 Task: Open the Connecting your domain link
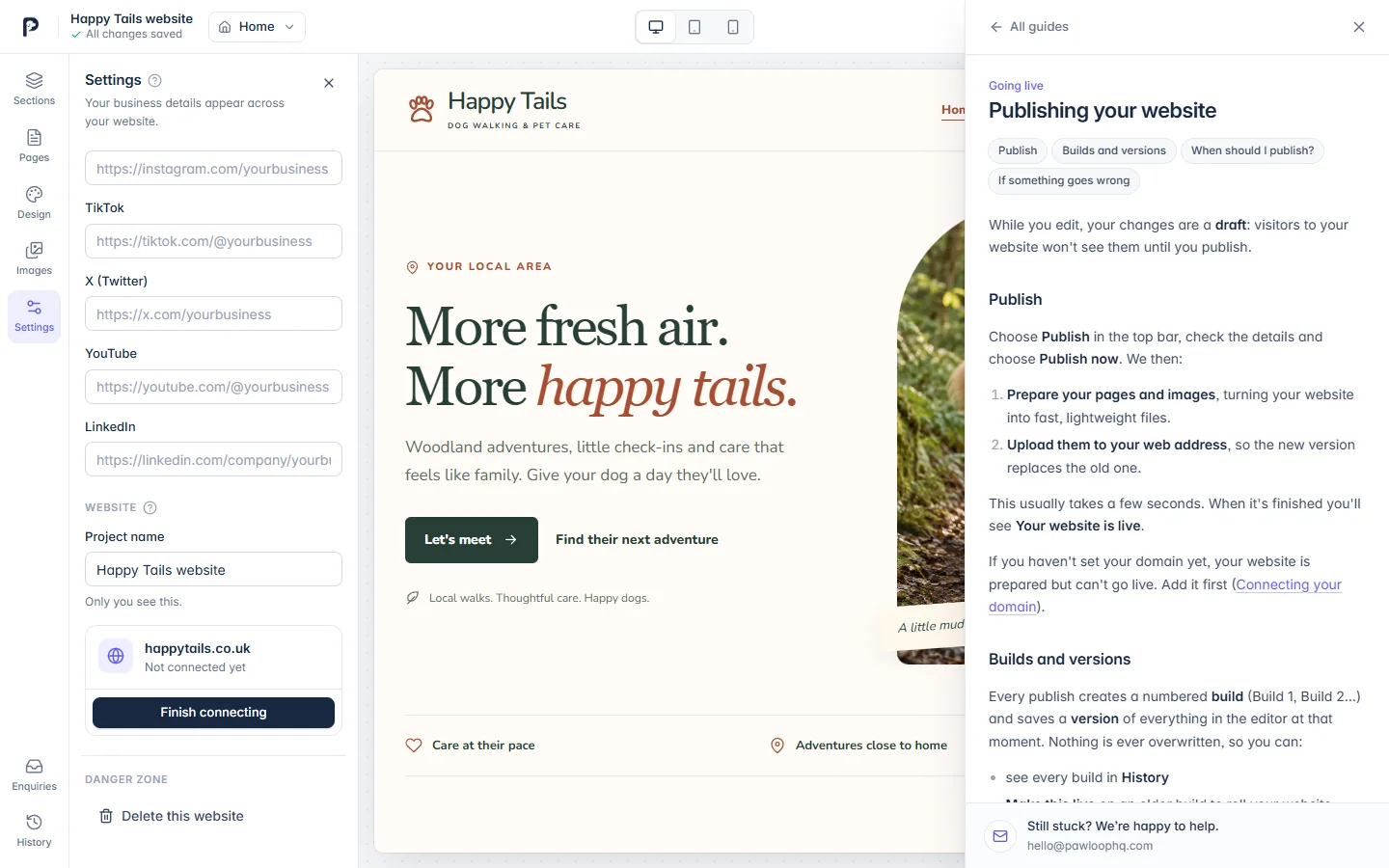pos(1165,595)
